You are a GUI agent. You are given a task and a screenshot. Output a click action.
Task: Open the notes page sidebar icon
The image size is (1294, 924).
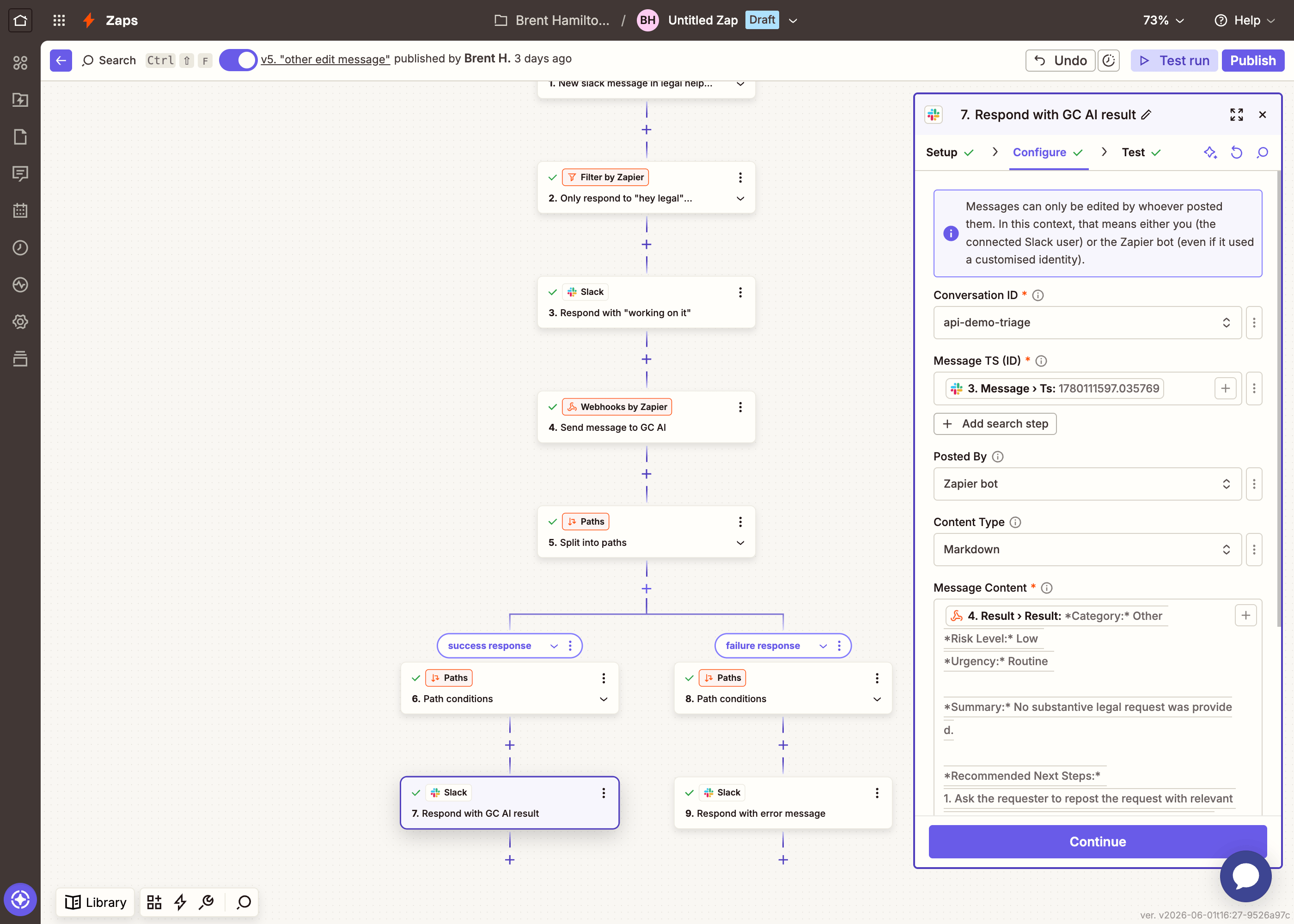[20, 136]
